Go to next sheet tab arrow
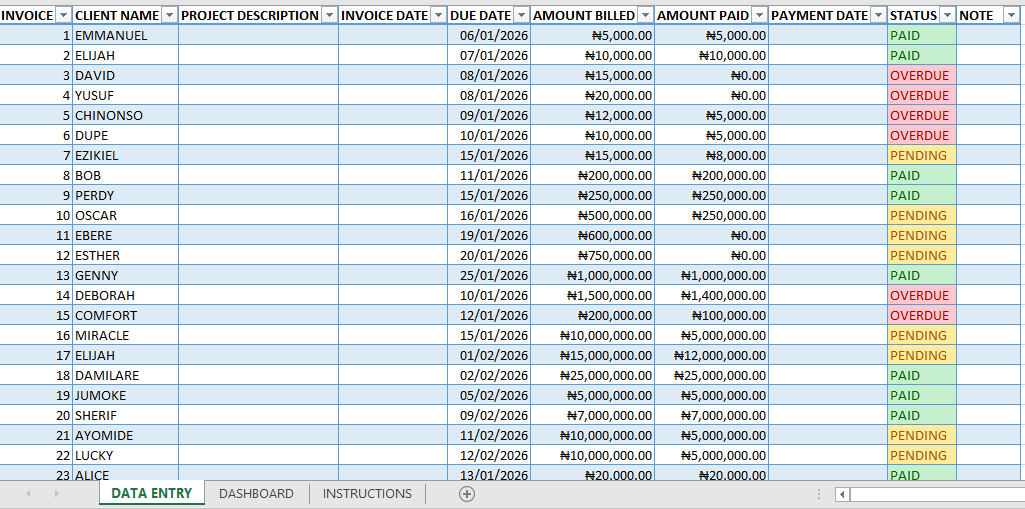Screen dimensions: 1025x509 pyautogui.click(x=56, y=494)
